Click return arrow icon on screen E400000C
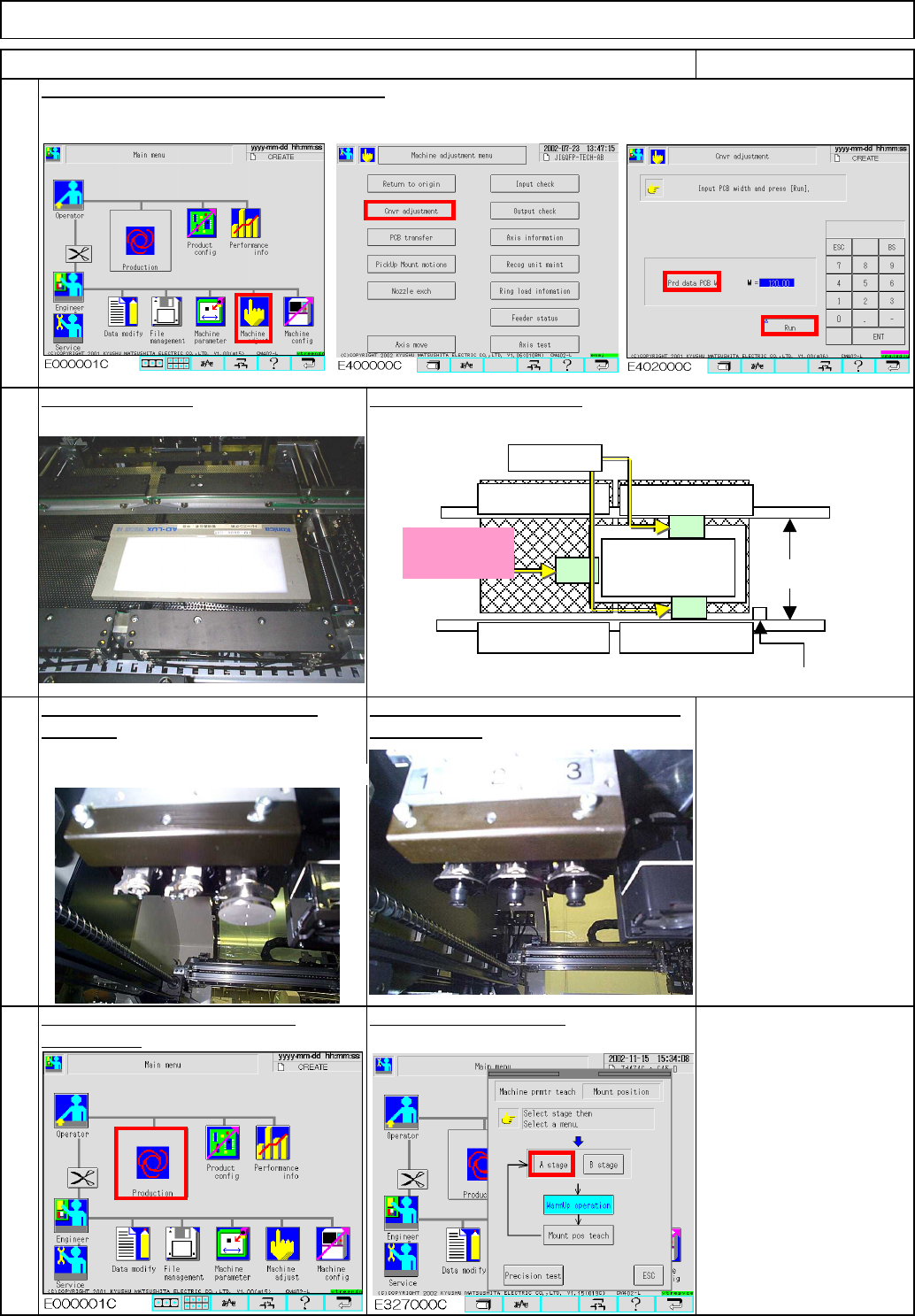The image size is (915, 1316). pos(602,365)
